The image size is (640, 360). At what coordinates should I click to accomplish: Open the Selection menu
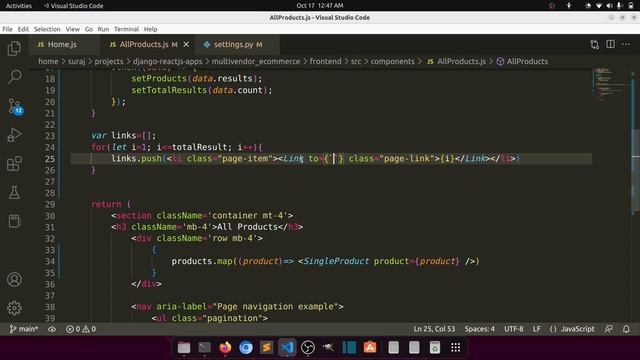click(x=47, y=29)
